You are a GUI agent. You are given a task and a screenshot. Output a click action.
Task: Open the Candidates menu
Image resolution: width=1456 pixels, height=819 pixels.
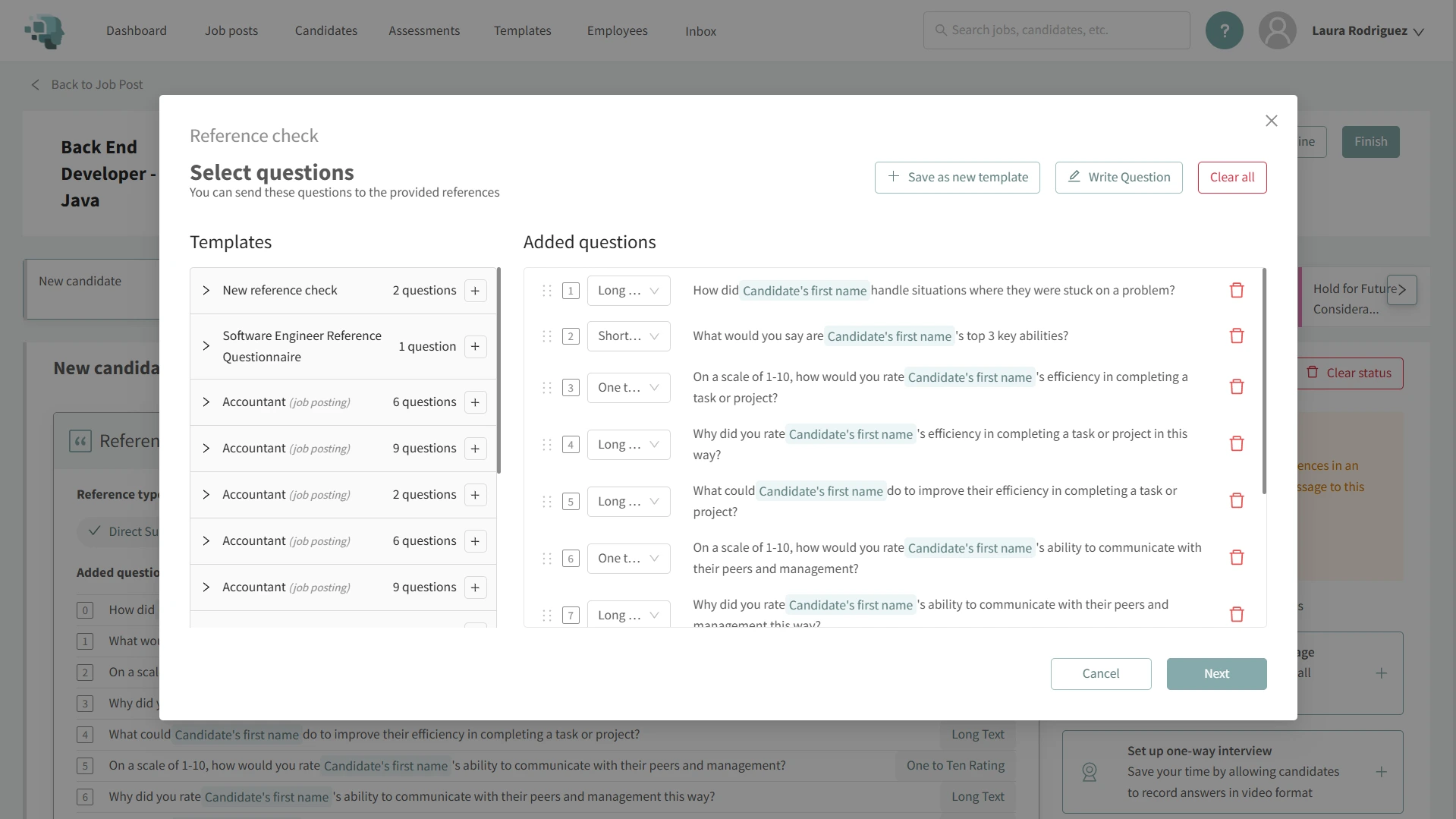(x=325, y=30)
